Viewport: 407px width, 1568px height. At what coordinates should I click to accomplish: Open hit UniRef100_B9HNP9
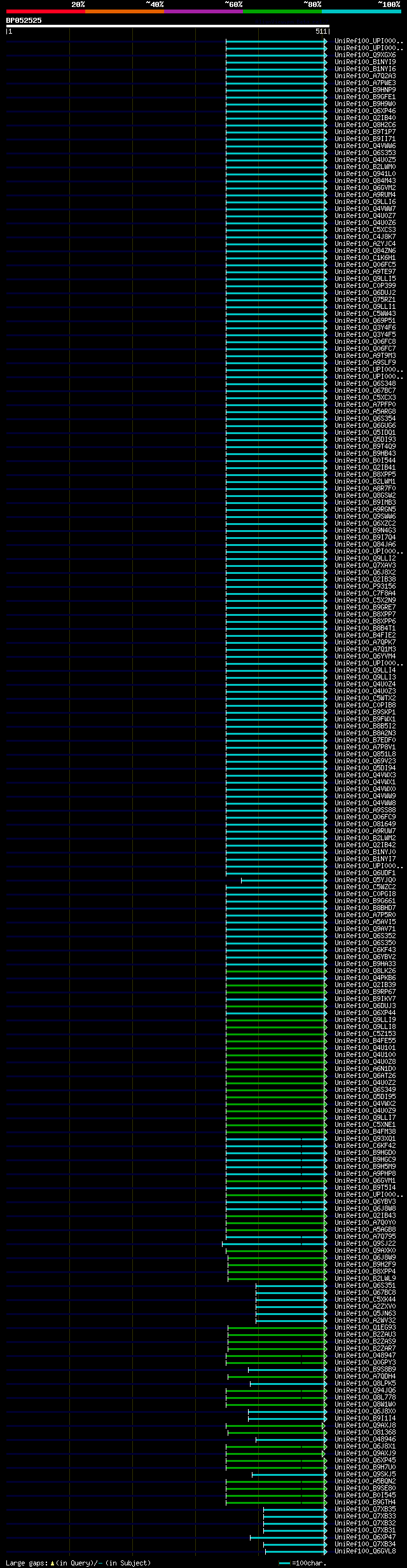click(365, 90)
